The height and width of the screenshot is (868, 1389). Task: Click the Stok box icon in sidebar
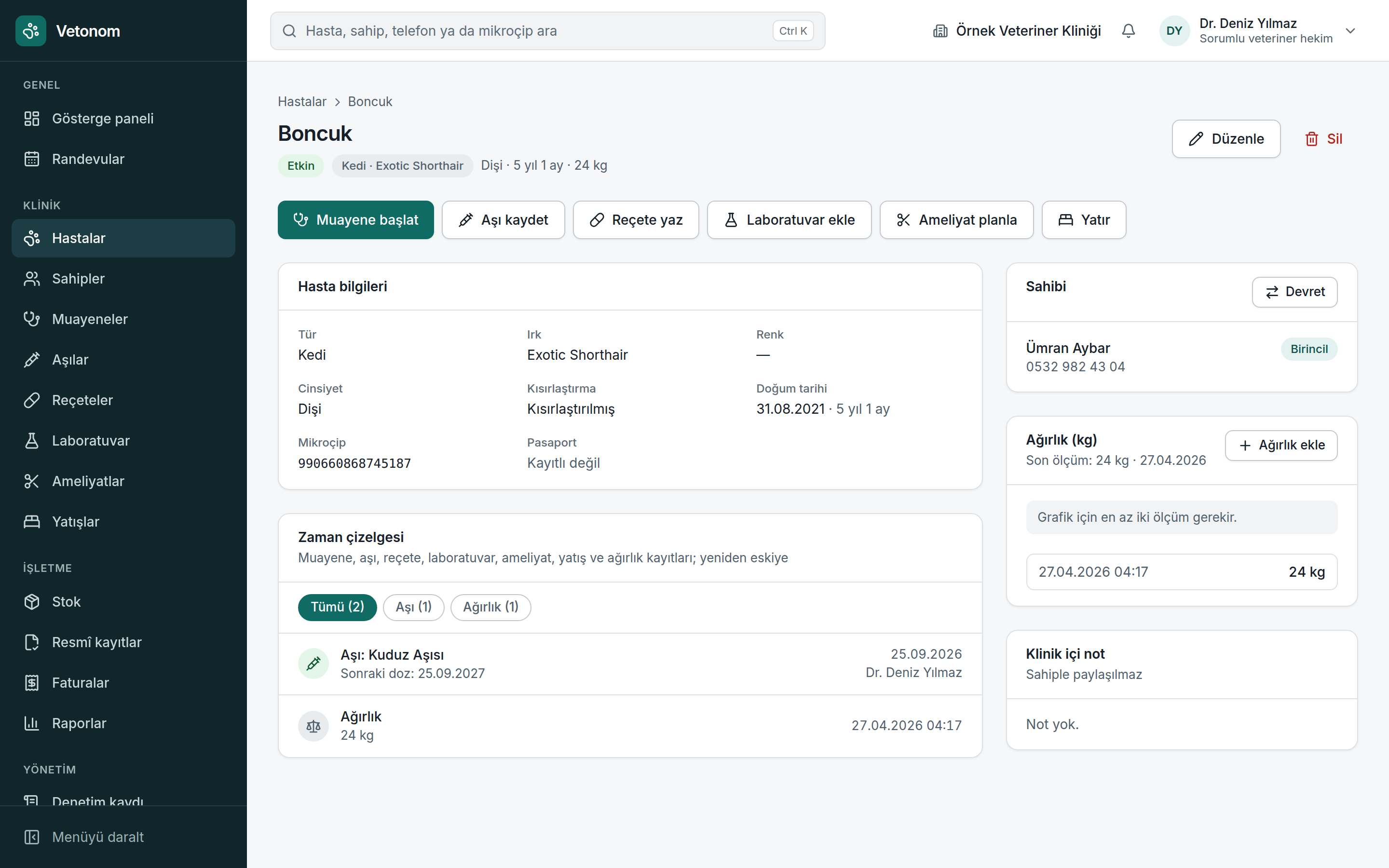point(31,602)
